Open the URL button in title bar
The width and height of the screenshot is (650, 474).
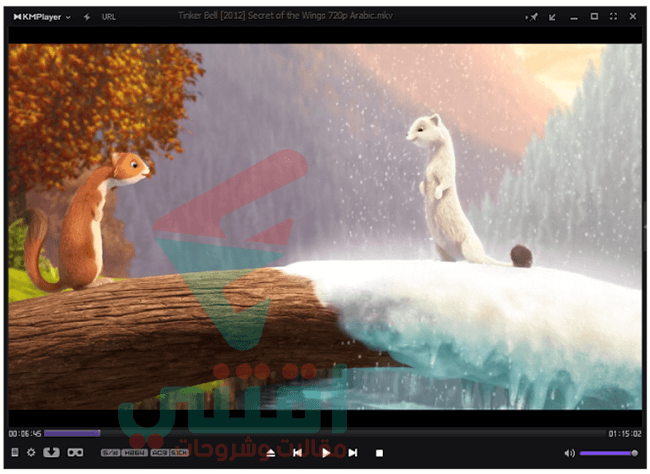[109, 17]
